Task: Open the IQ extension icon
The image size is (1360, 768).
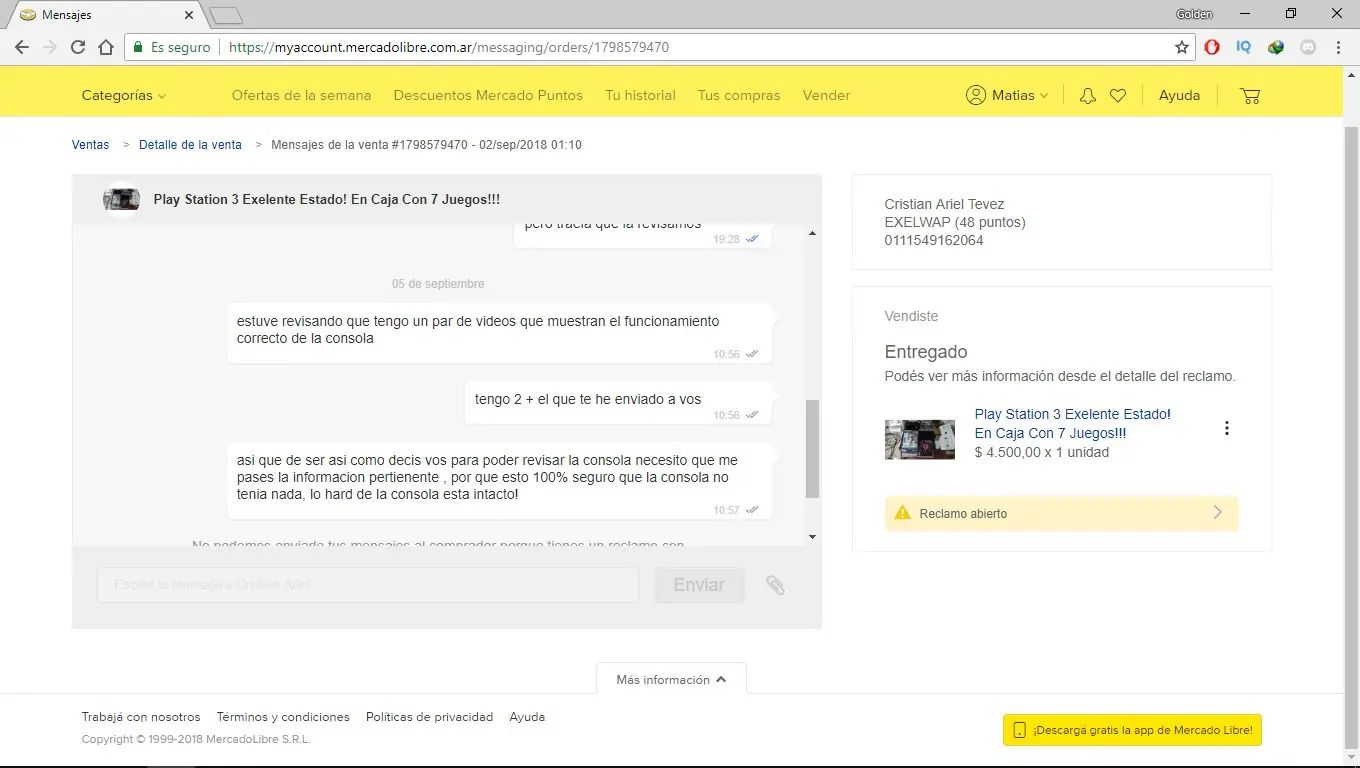Action: (x=1244, y=47)
